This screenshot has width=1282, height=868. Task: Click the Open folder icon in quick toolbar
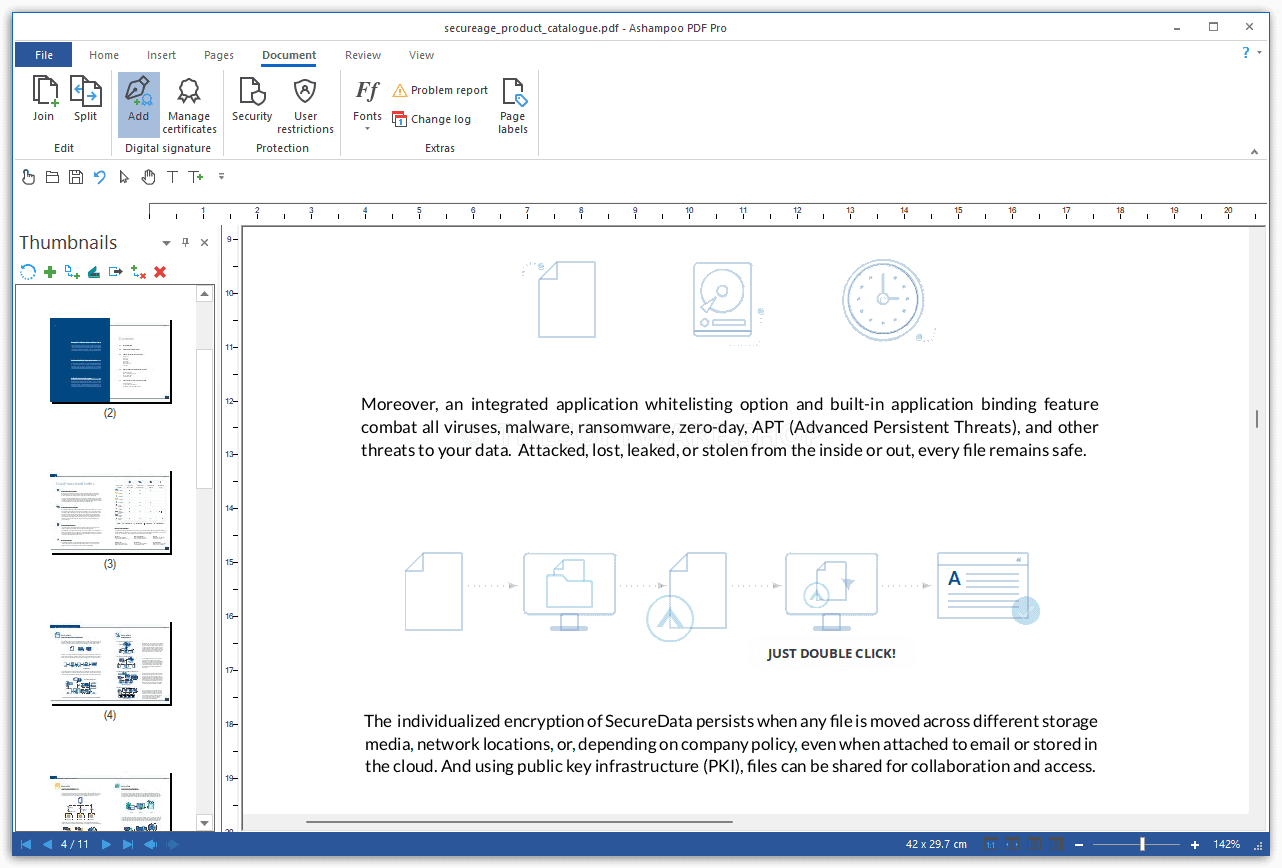tap(52, 177)
